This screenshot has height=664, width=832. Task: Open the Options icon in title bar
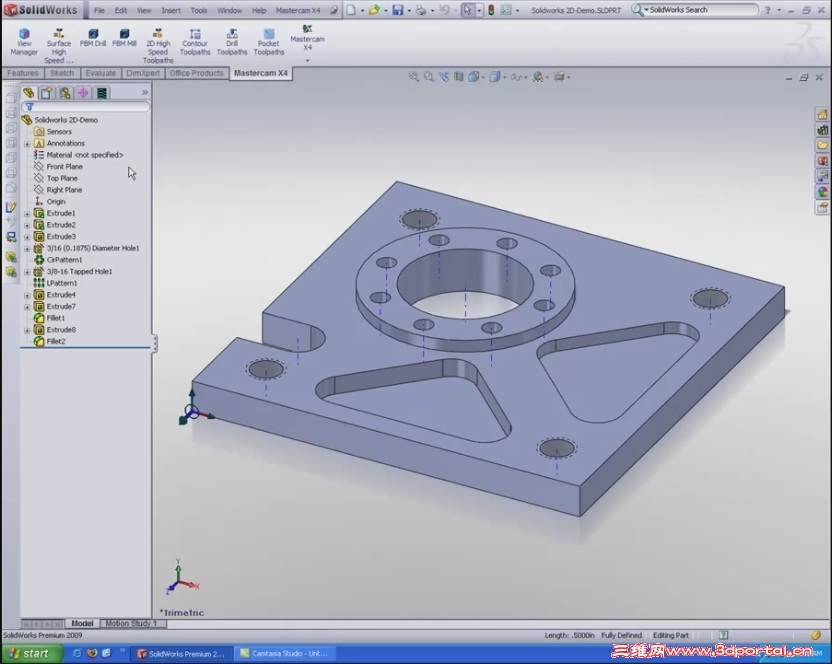point(507,10)
